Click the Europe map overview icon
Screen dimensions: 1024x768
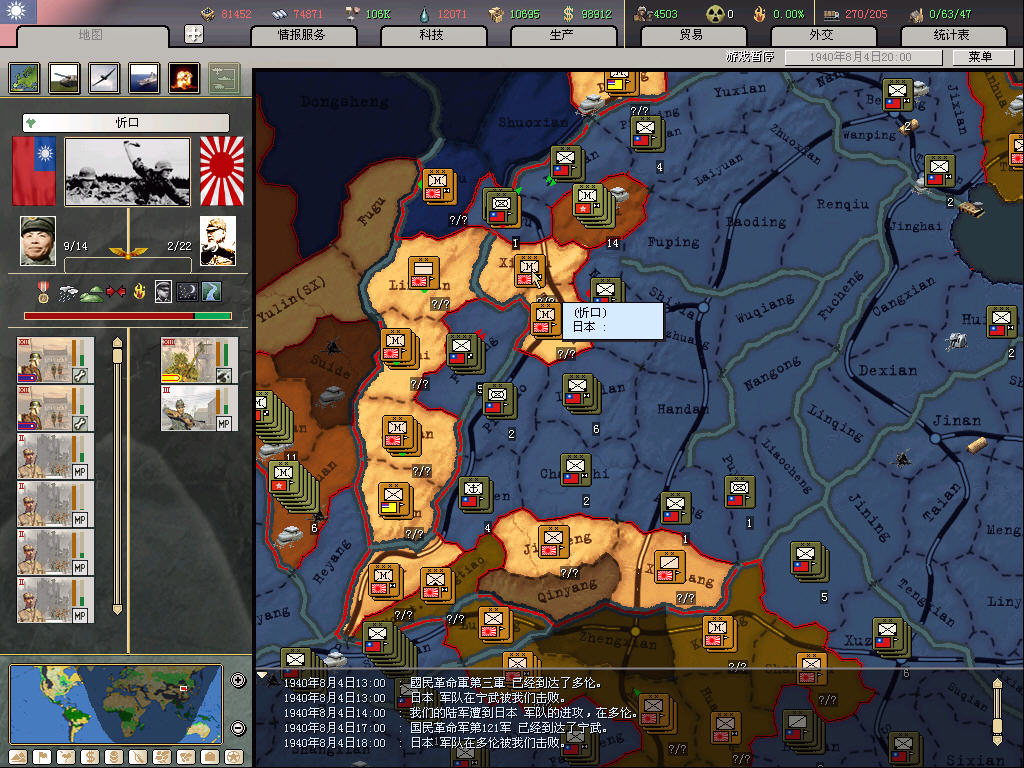click(x=24, y=78)
